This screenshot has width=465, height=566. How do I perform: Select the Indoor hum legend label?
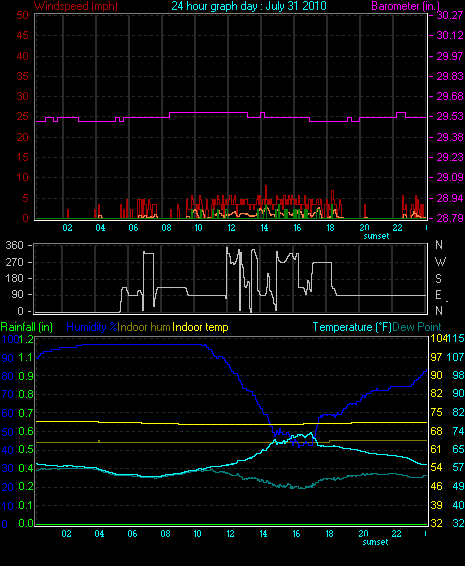(144, 327)
